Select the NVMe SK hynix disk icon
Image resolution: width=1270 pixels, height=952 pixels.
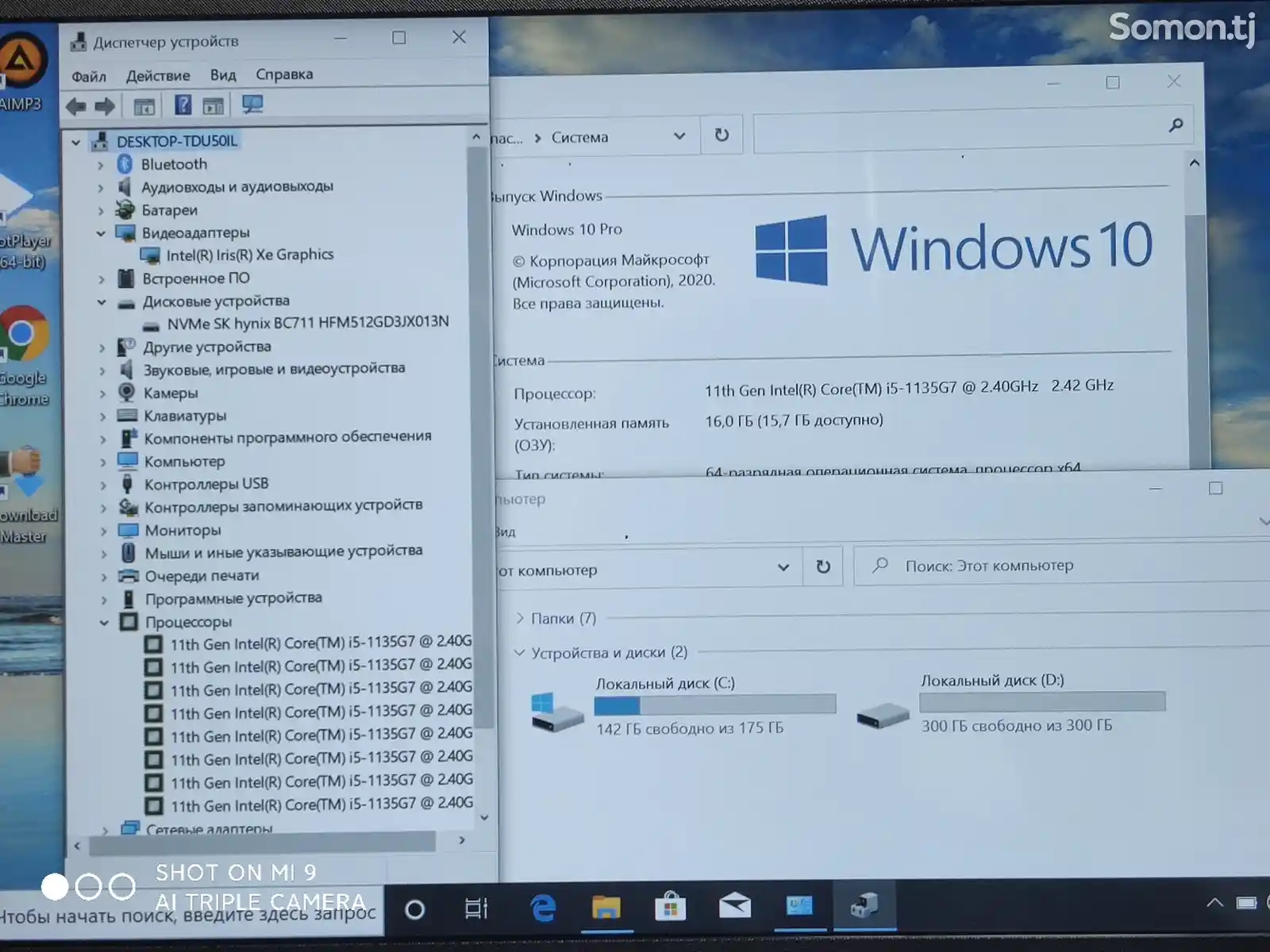point(151,325)
